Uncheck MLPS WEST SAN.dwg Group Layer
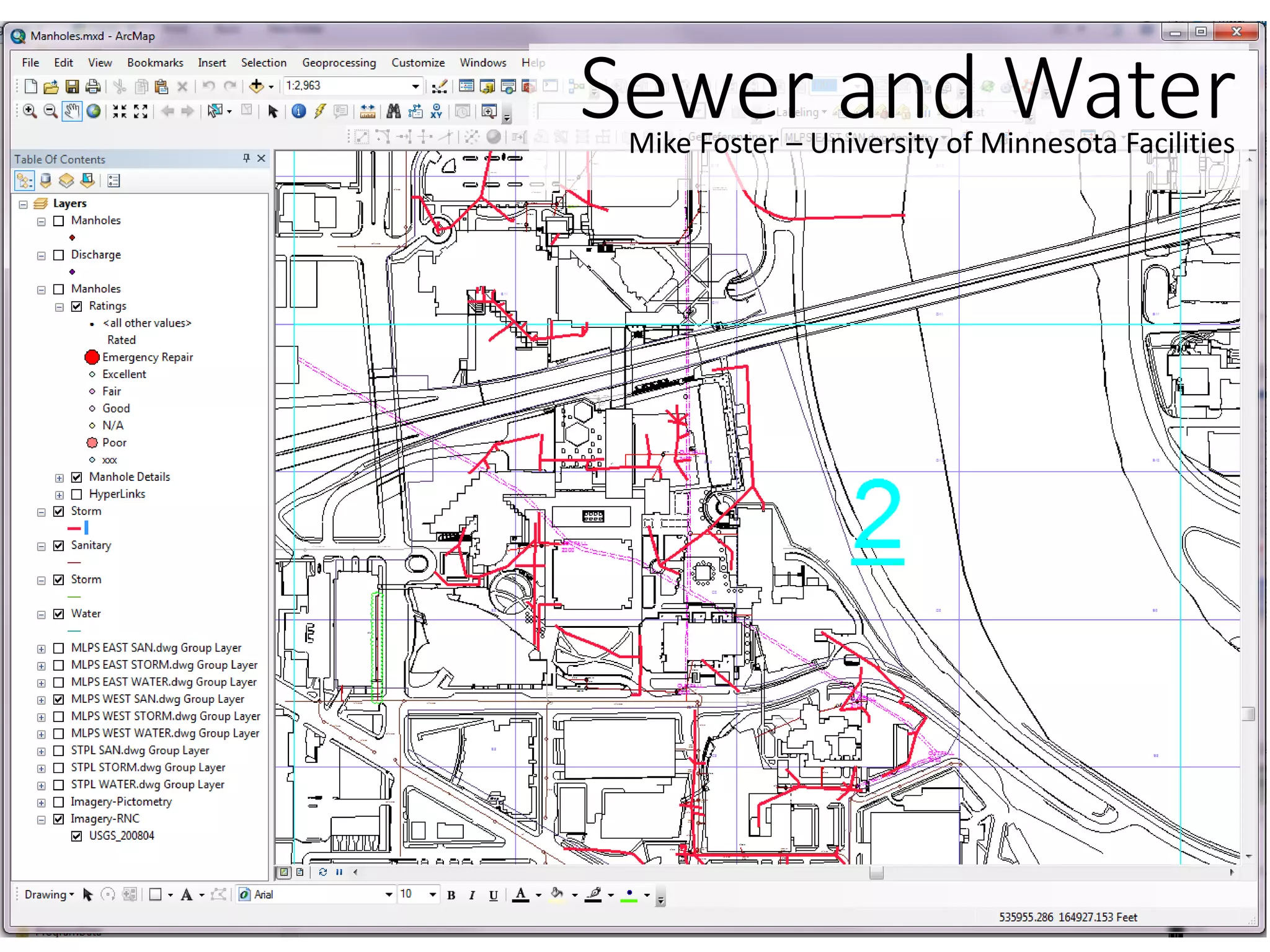The width and height of the screenshot is (1270, 952). coord(59,700)
